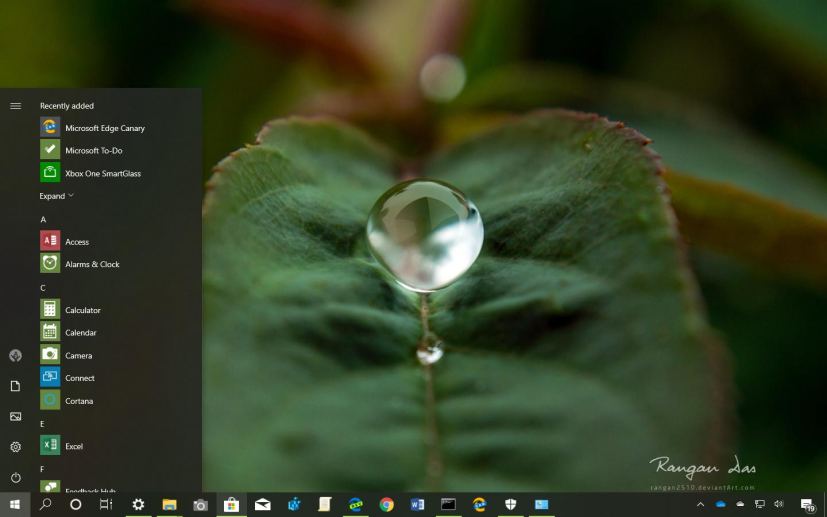
Task: Open the Camera app in the list
Action: click(x=78, y=355)
